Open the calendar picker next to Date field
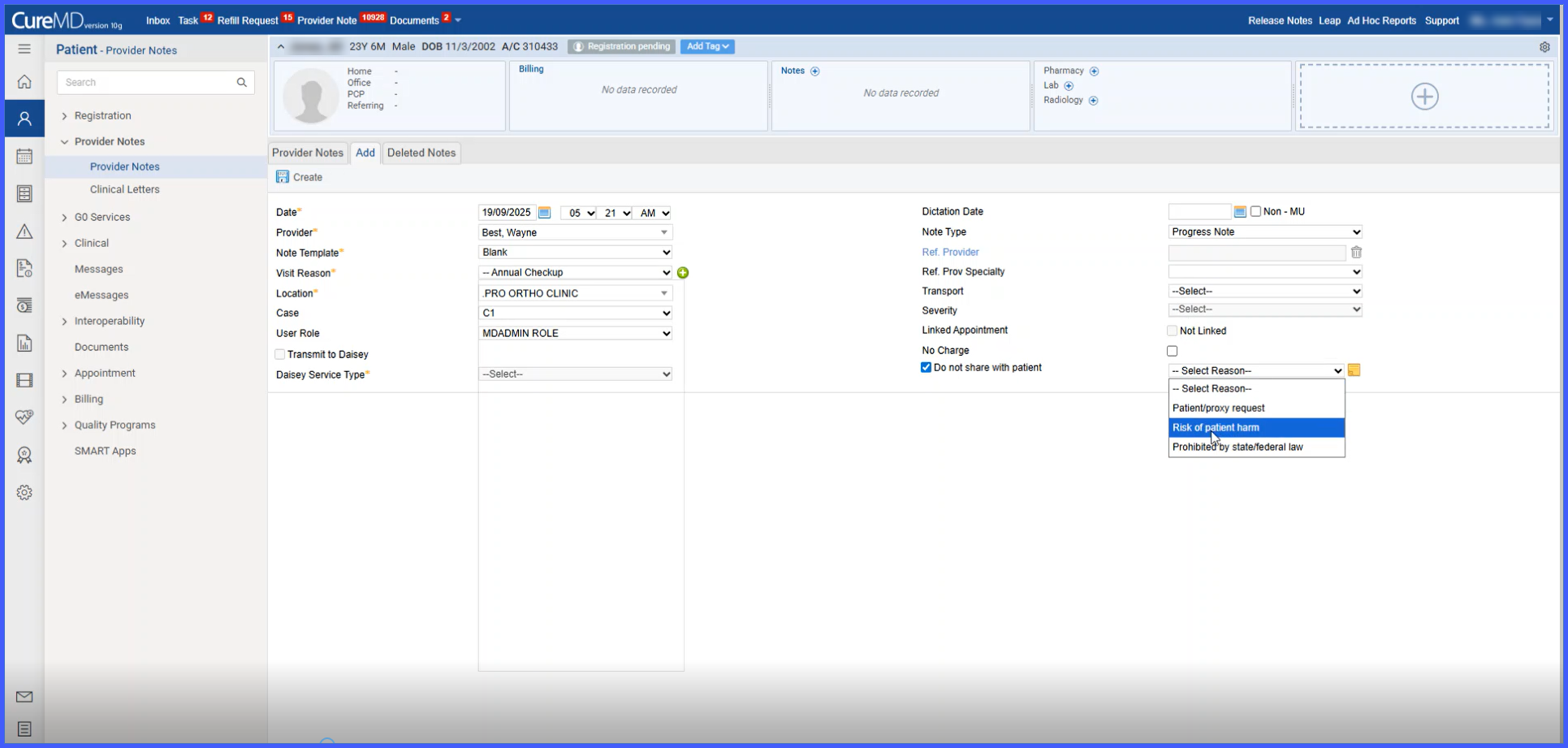 [x=544, y=213]
